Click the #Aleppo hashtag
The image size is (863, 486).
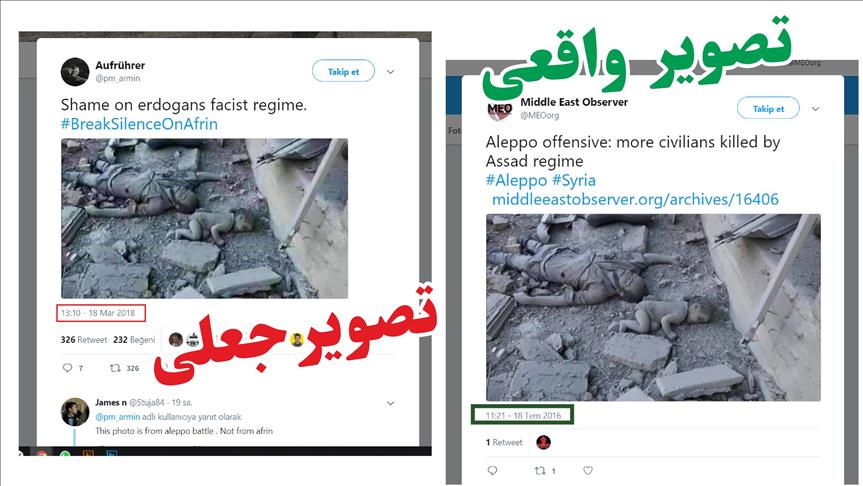pyautogui.click(x=516, y=181)
